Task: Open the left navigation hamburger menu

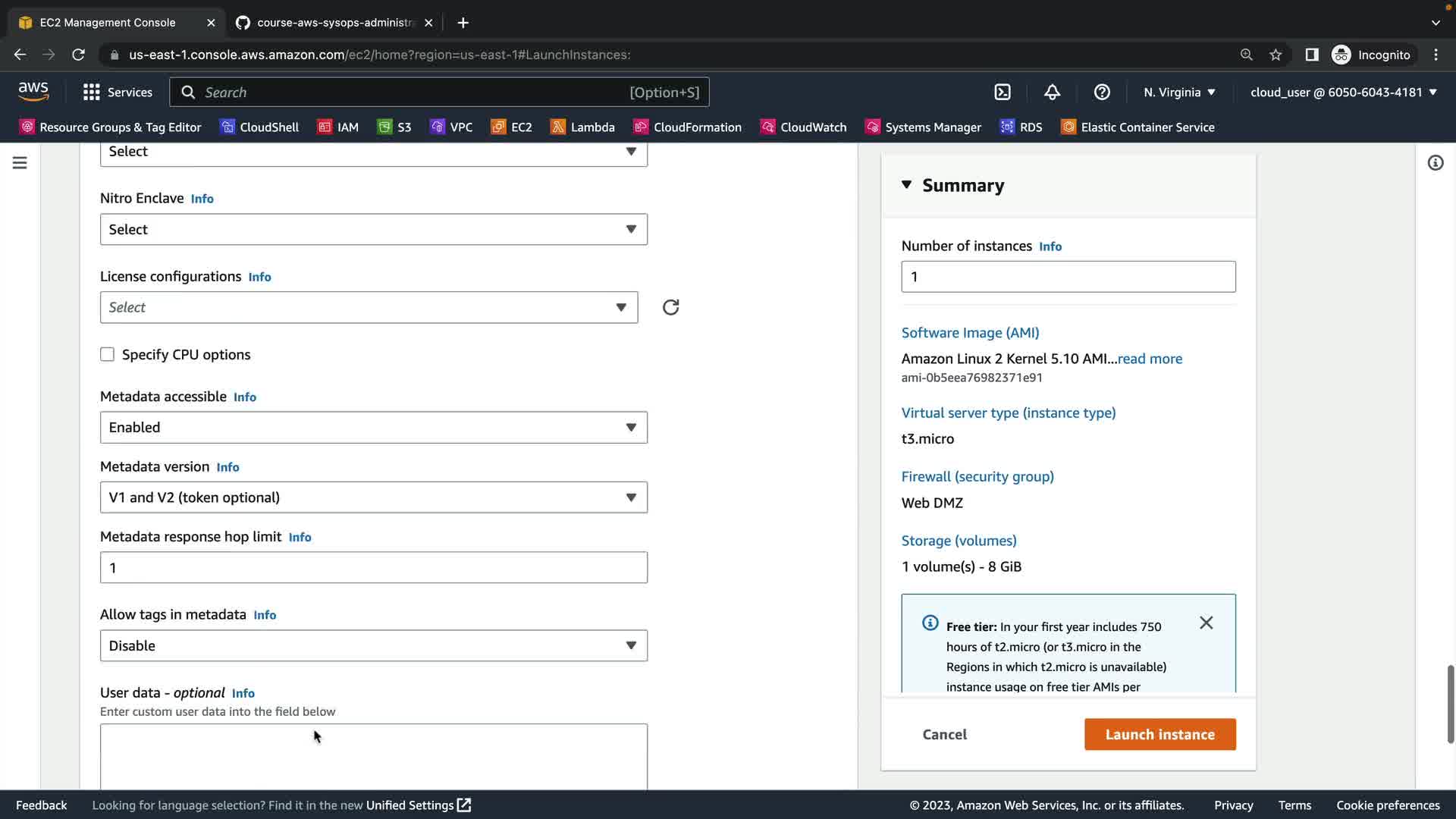Action: [20, 163]
